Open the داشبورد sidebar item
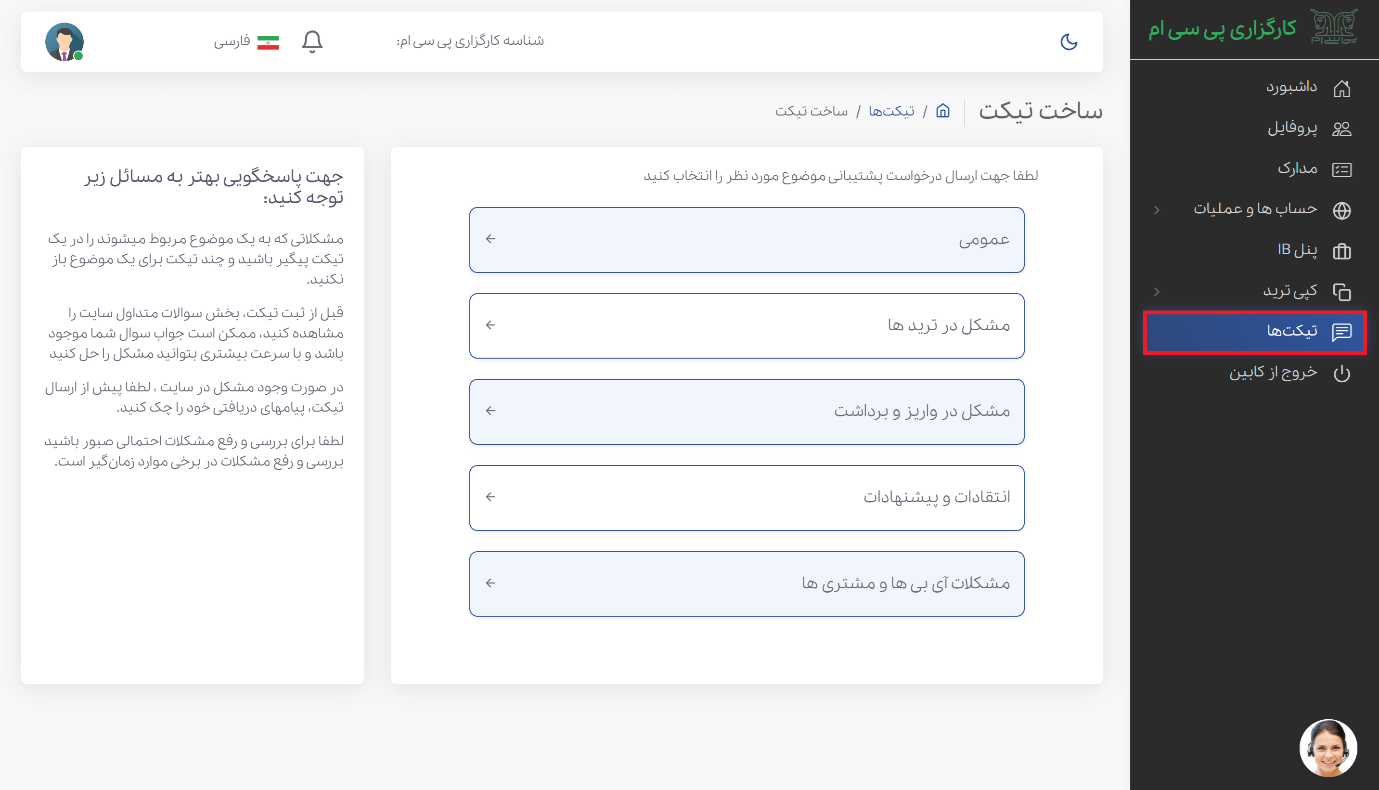The width and height of the screenshot is (1379, 790). click(x=1291, y=87)
